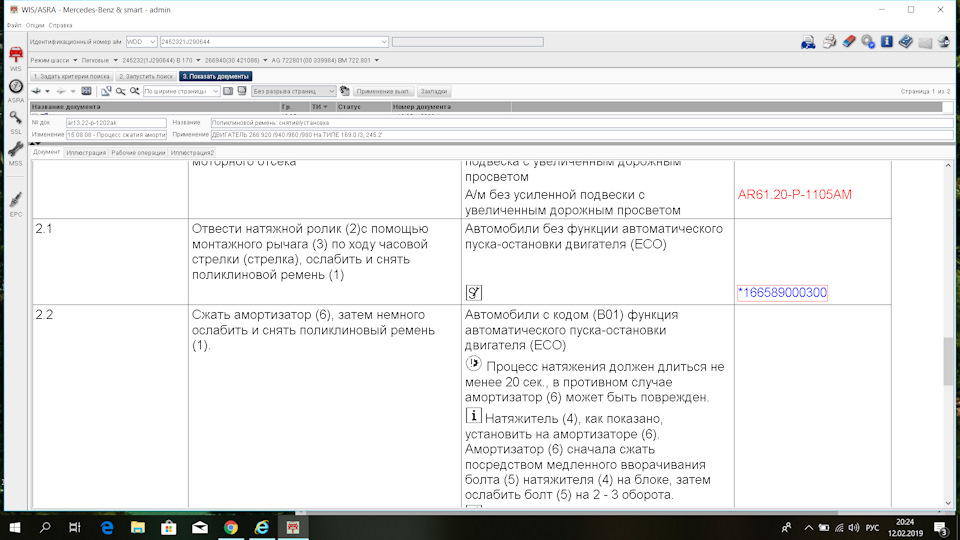
Task: Expand the WDD prefix dropdown
Action: 141,42
